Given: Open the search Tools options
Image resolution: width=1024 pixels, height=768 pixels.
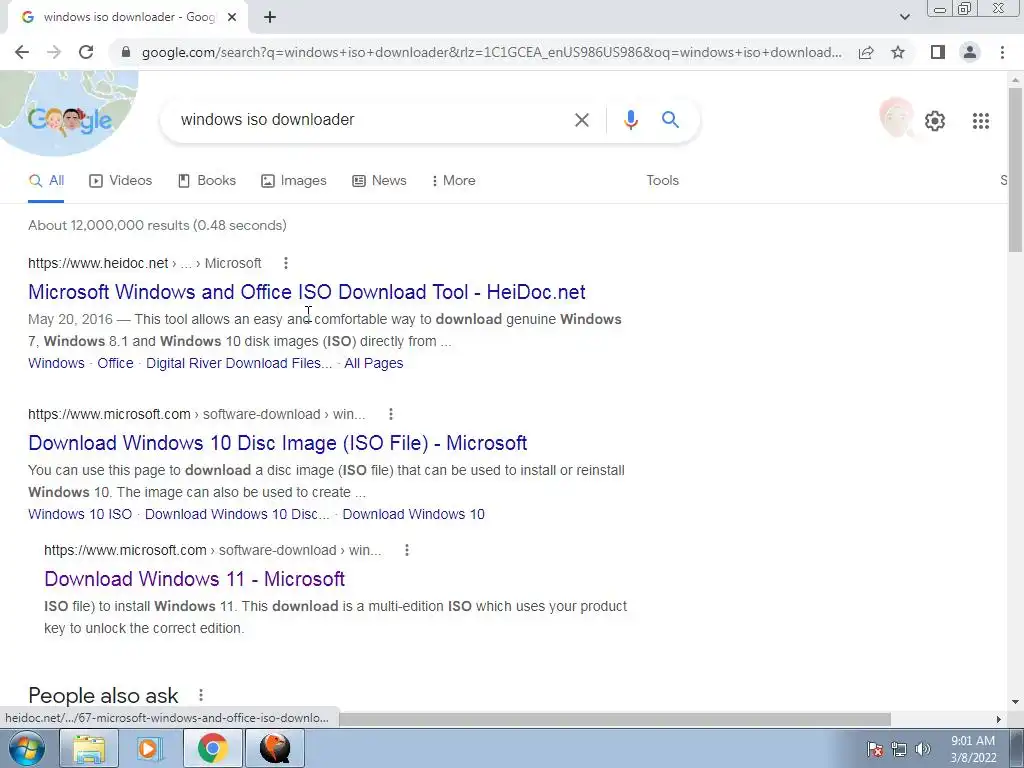Looking at the screenshot, I should click(662, 181).
